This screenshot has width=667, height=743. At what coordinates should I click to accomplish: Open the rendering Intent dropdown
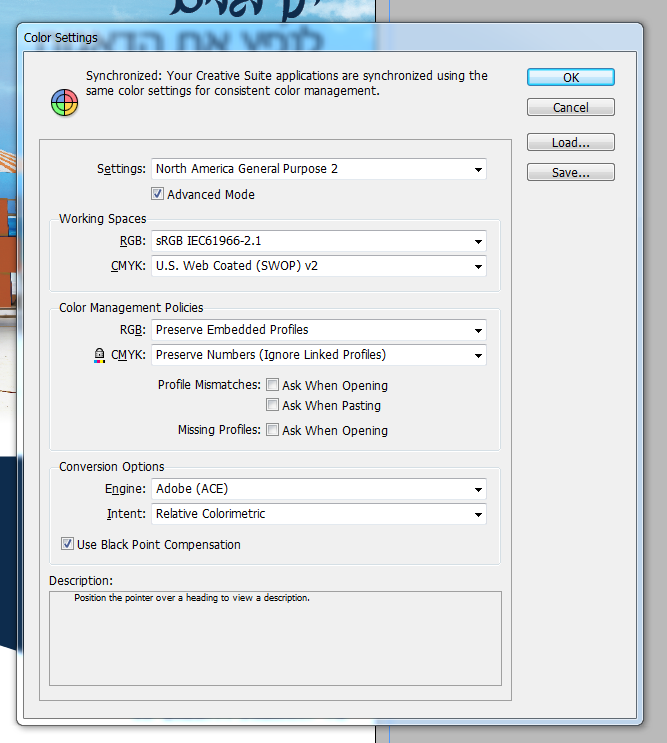pyautogui.click(x=319, y=514)
